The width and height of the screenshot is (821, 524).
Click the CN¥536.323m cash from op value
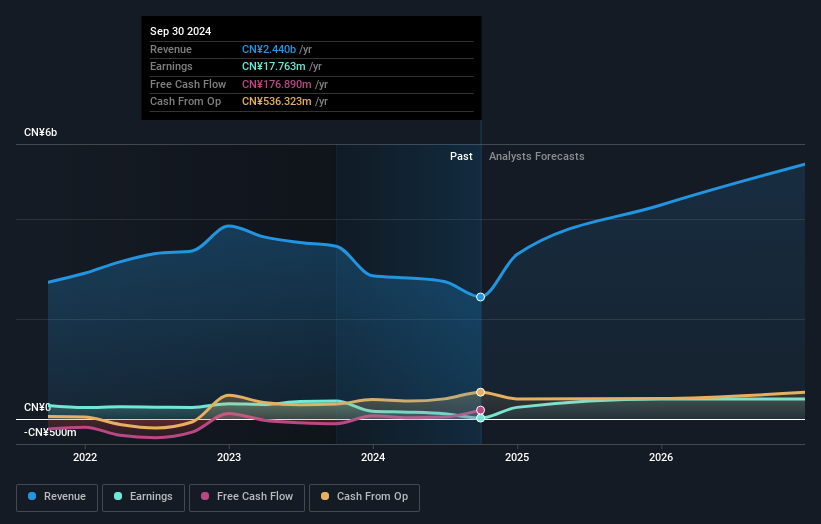pos(276,102)
